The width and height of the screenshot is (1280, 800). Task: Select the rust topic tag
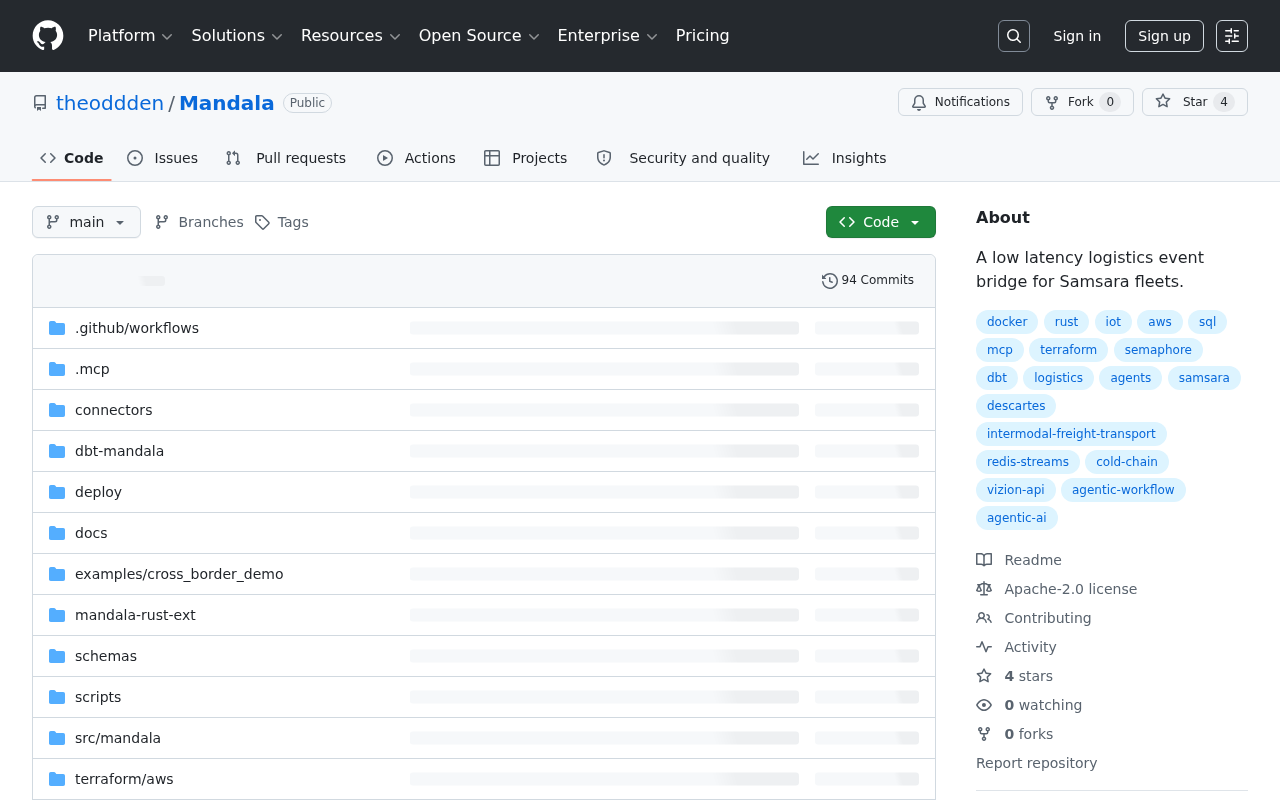(1066, 322)
